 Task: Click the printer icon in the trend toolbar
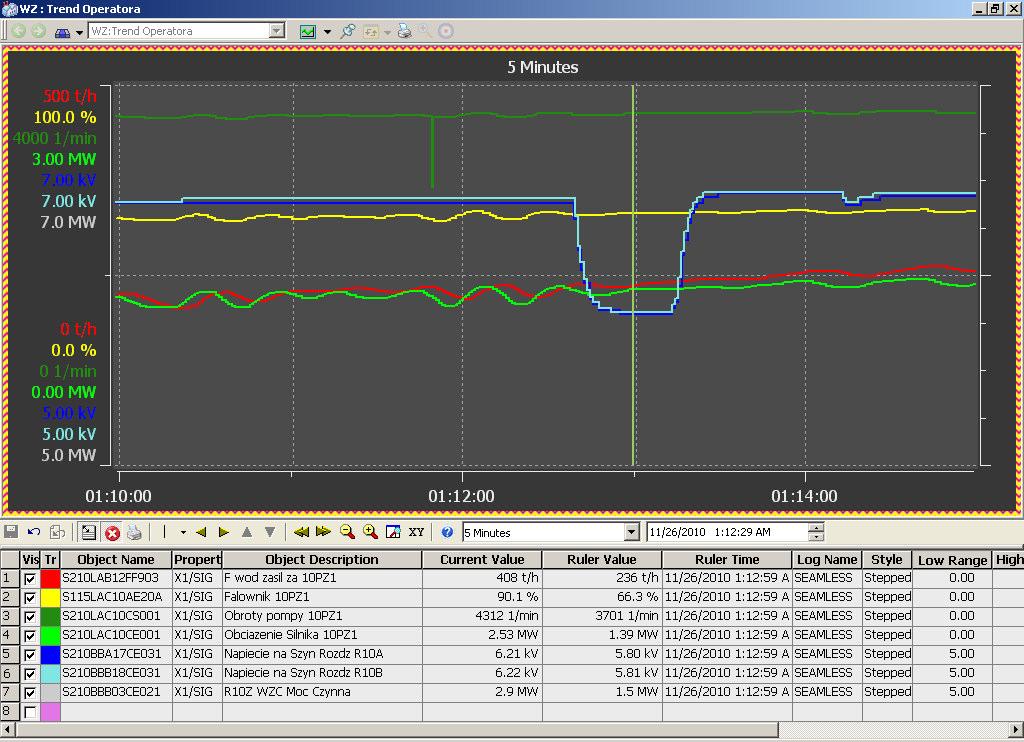pos(135,532)
